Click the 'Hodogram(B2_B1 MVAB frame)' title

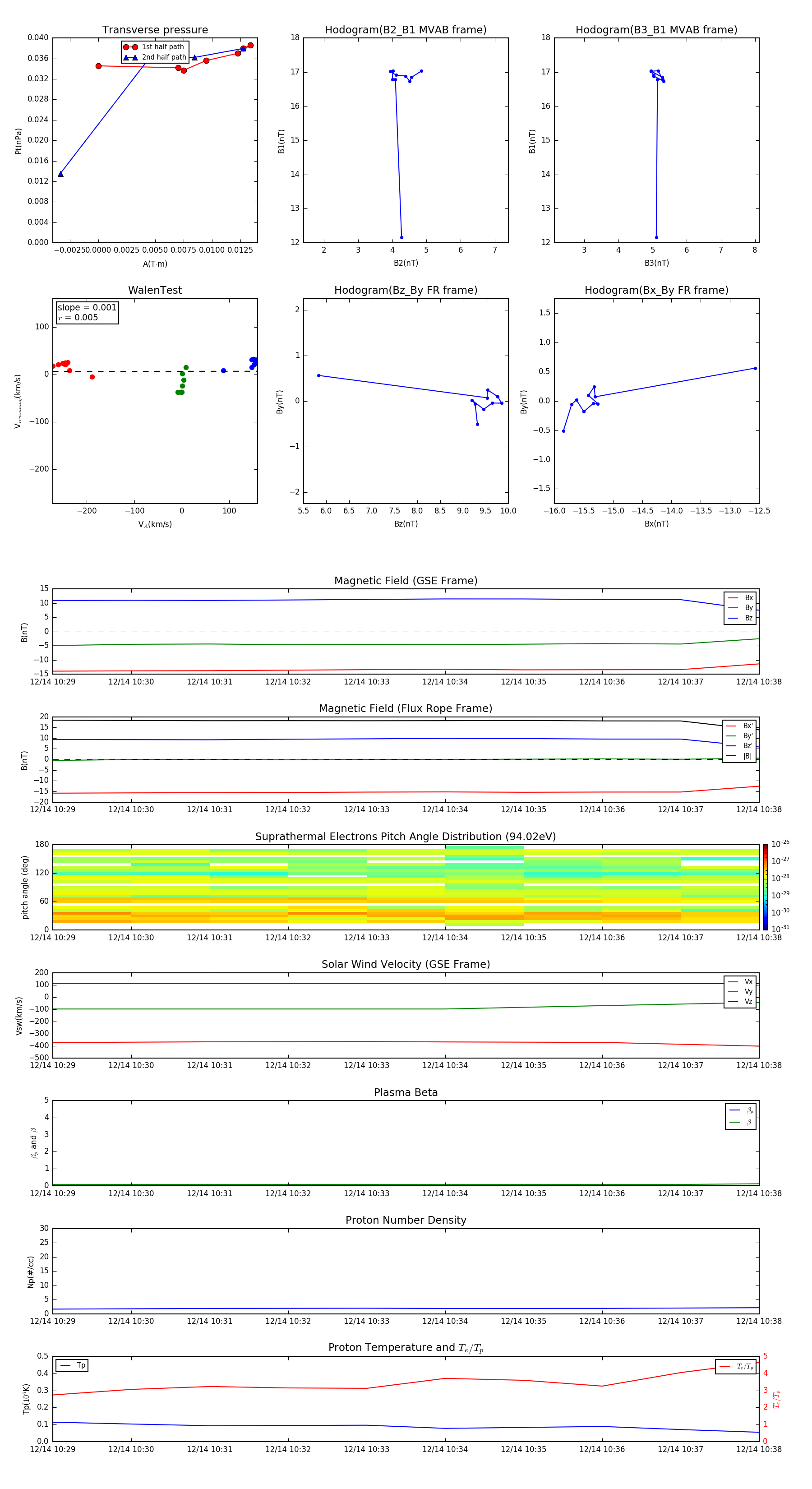406,30
